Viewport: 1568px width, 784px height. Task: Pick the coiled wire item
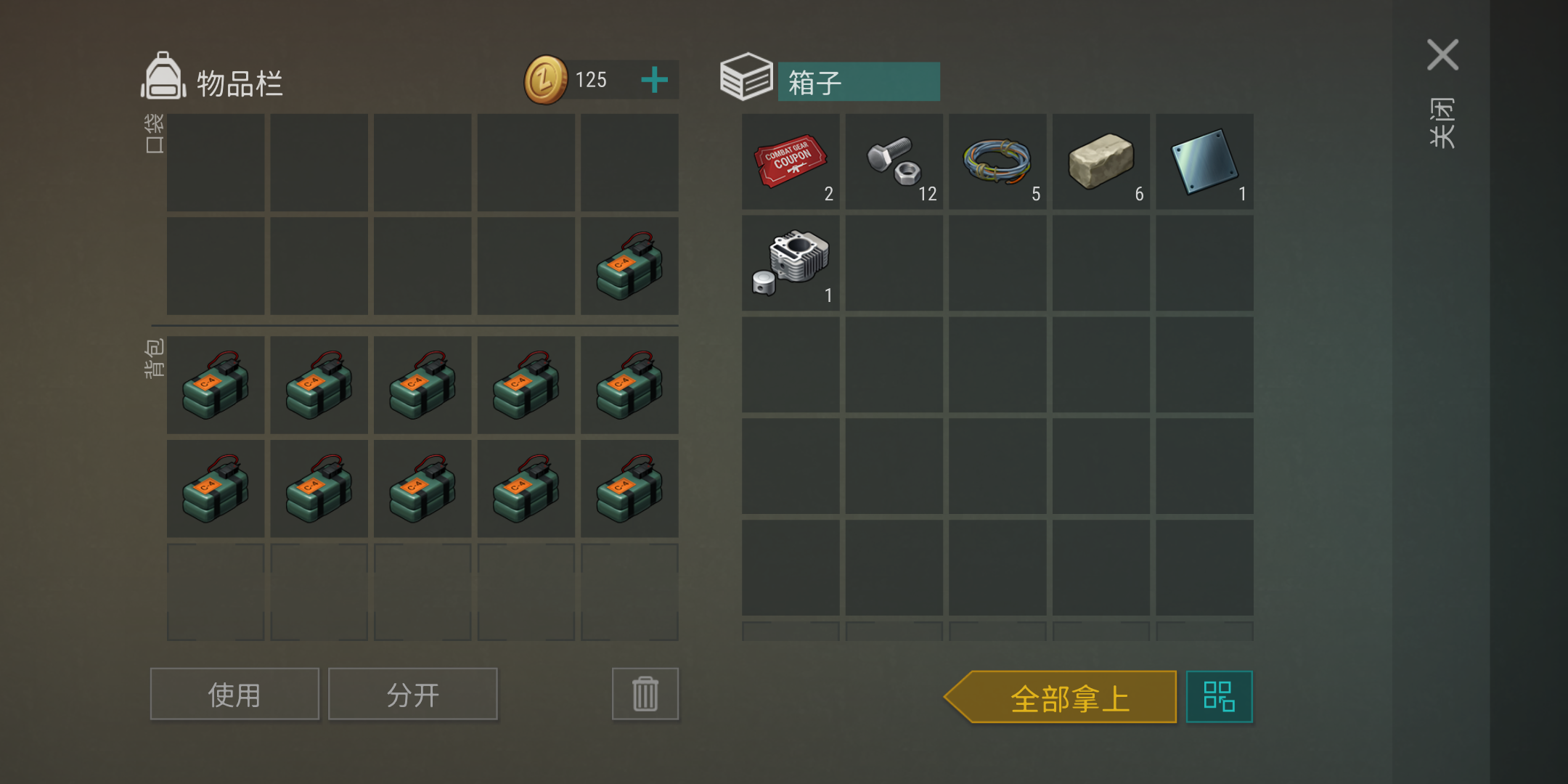[x=997, y=162]
